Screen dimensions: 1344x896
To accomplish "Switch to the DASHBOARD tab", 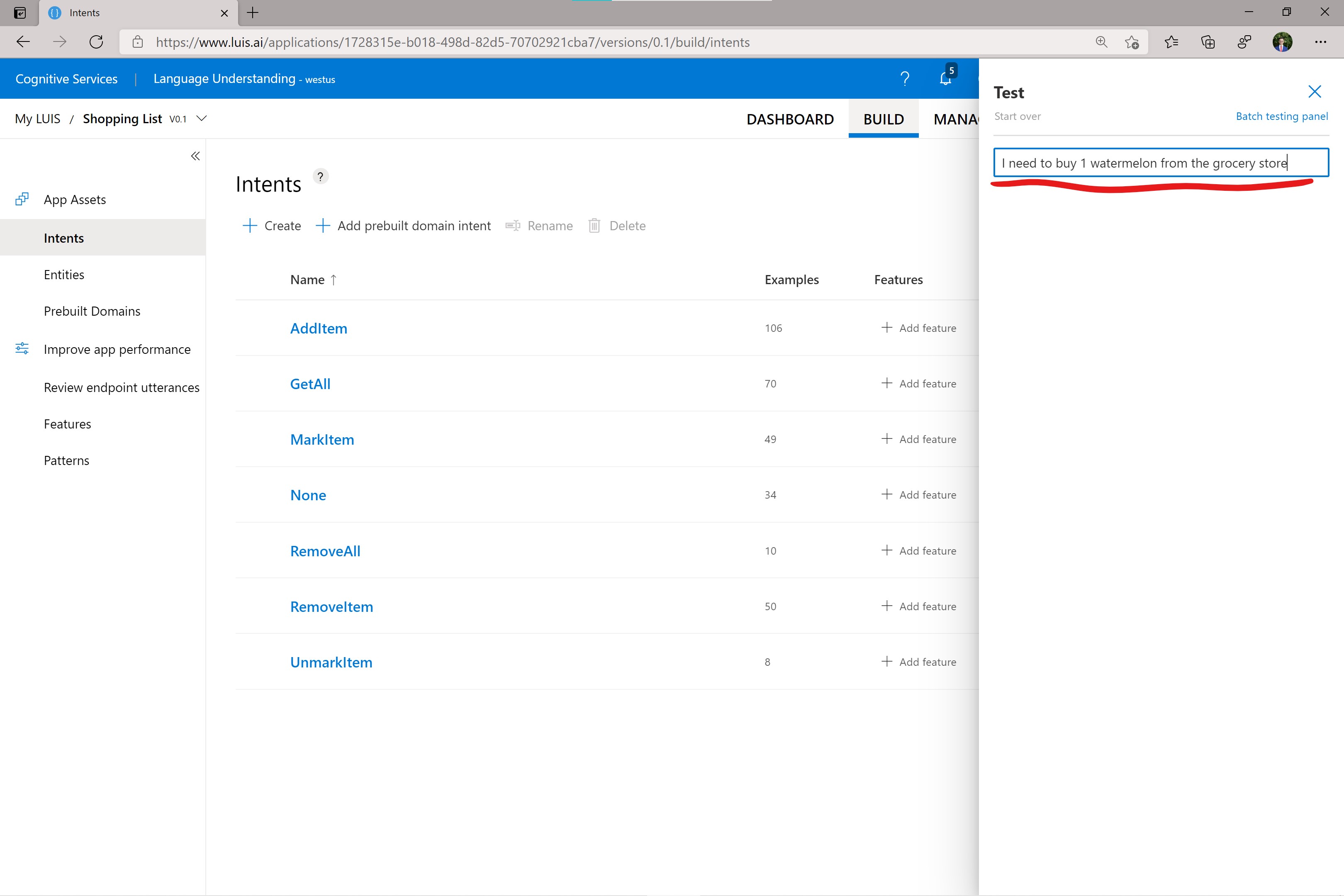I will point(790,119).
